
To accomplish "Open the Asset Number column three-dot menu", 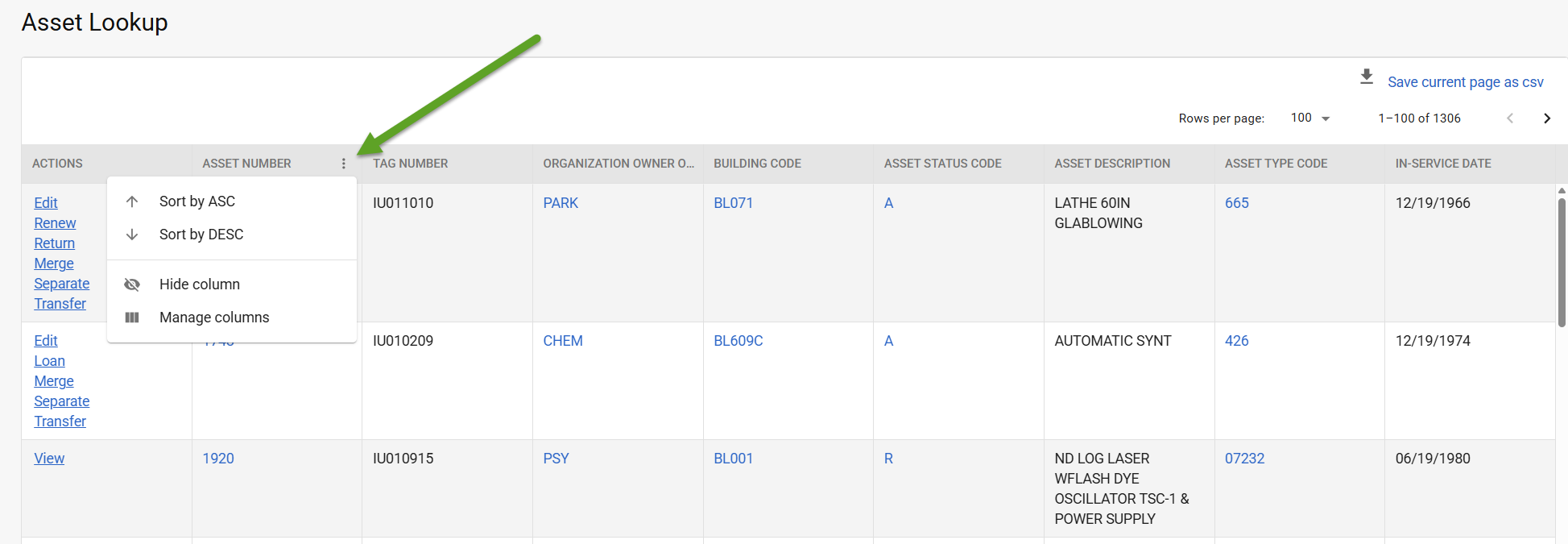I will [x=344, y=163].
